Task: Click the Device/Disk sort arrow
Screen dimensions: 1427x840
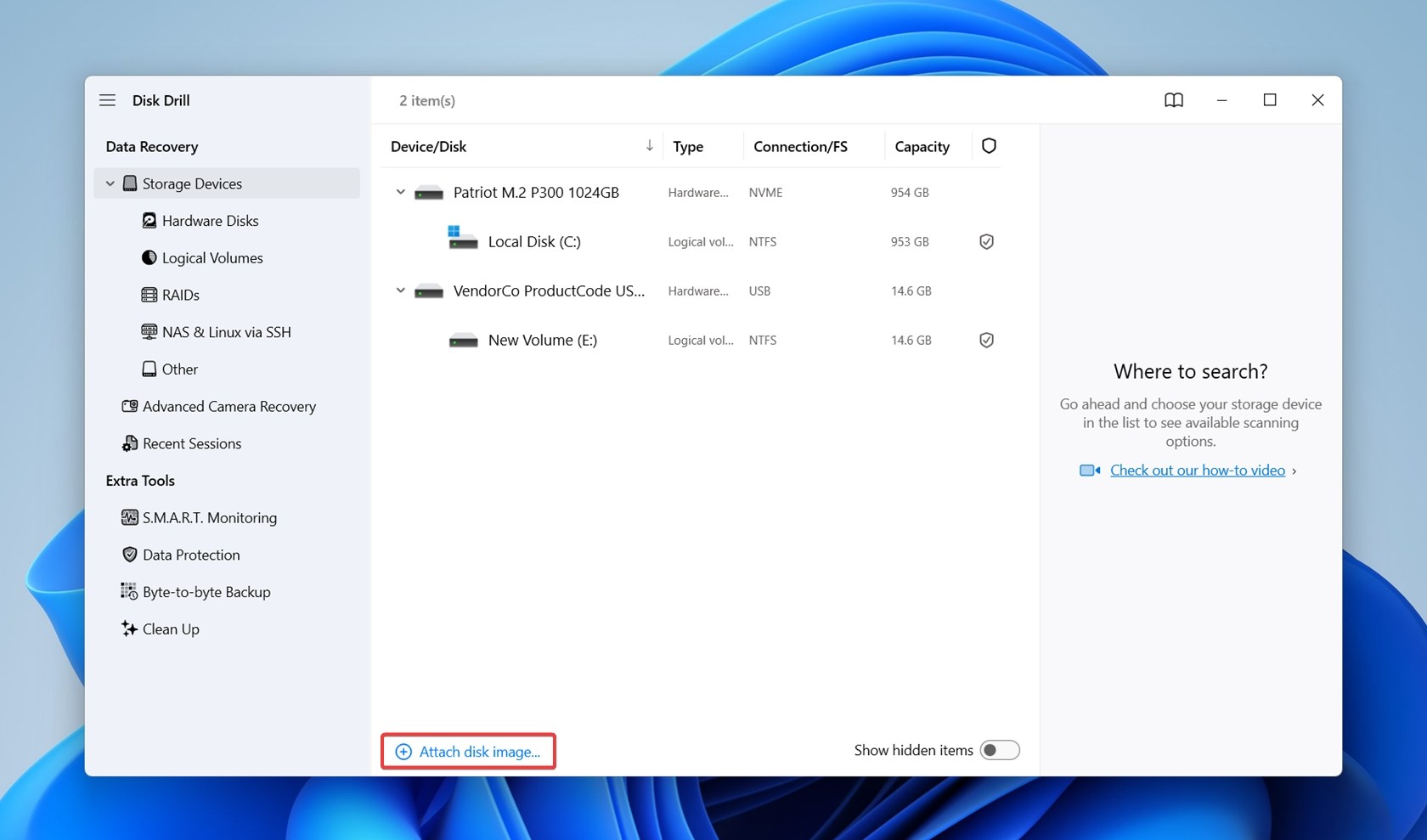Action: (x=649, y=145)
